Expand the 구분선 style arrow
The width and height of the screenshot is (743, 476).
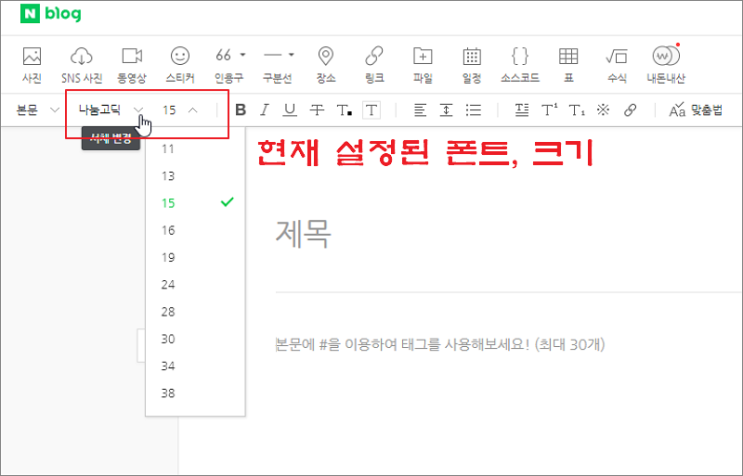click(x=291, y=55)
